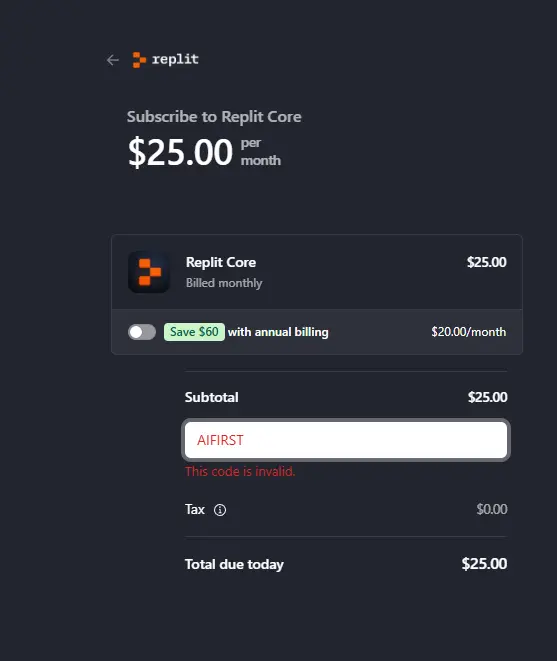Click the Billed monthly text
Image resolution: width=557 pixels, height=661 pixels.
pyautogui.click(x=224, y=283)
